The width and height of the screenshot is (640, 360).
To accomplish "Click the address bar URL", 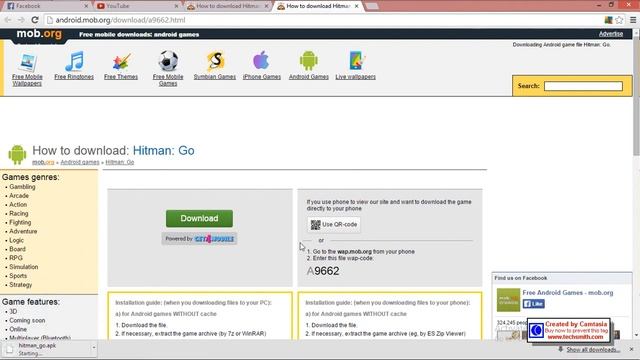I will (x=120, y=20).
